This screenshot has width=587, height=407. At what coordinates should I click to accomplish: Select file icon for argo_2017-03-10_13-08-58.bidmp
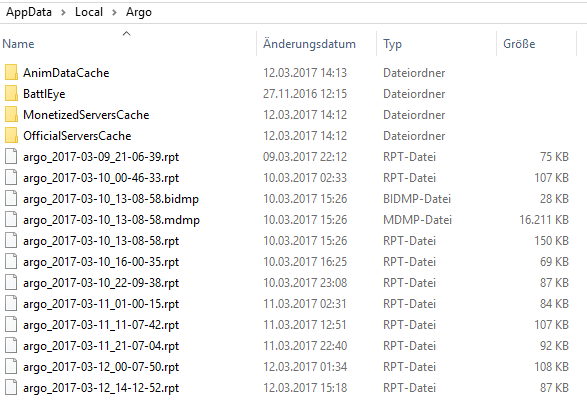[x=11, y=198]
